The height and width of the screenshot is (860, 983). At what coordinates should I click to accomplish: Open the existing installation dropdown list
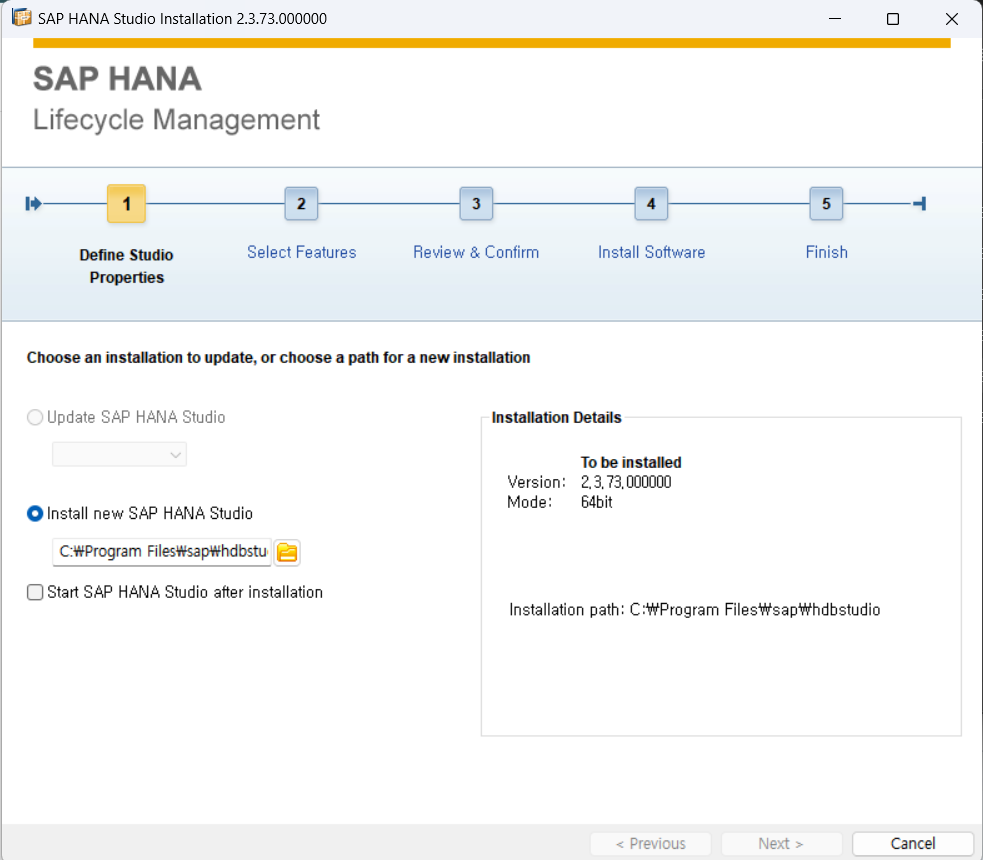(119, 454)
